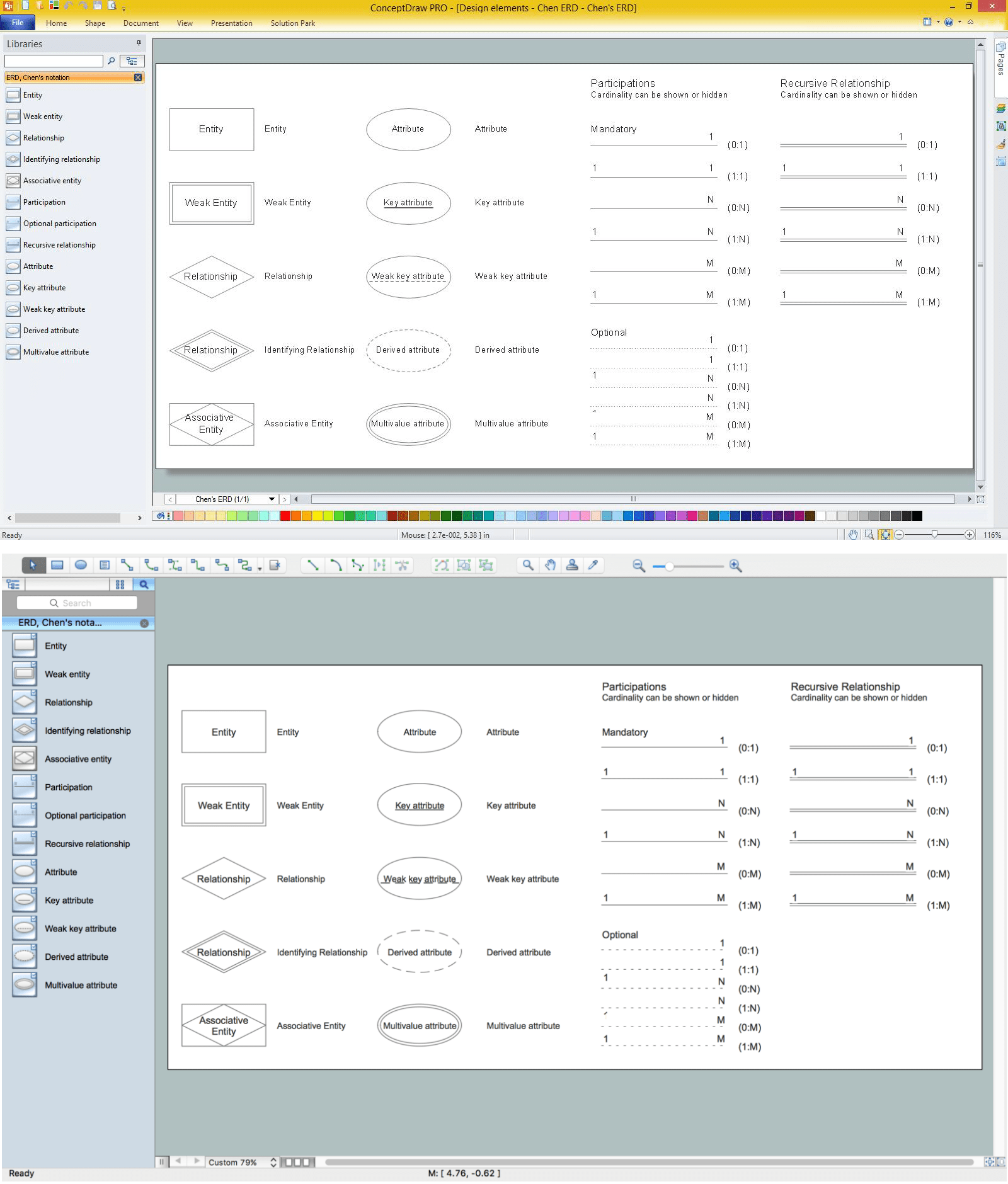Viewport: 1008px width, 1184px height.
Task: Open the Custom 79% zoom stepper
Action: point(273,1162)
